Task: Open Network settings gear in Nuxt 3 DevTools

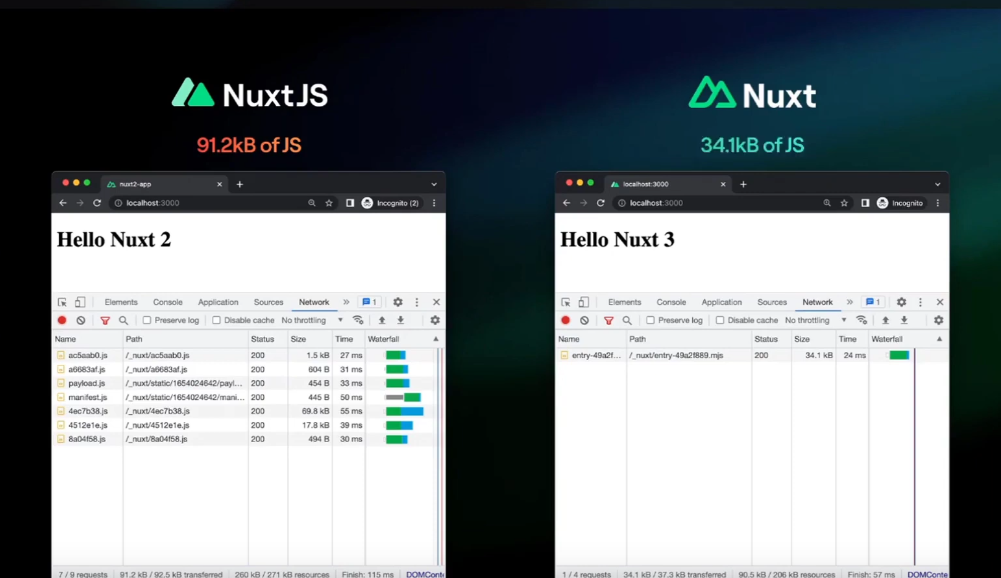Action: (938, 320)
